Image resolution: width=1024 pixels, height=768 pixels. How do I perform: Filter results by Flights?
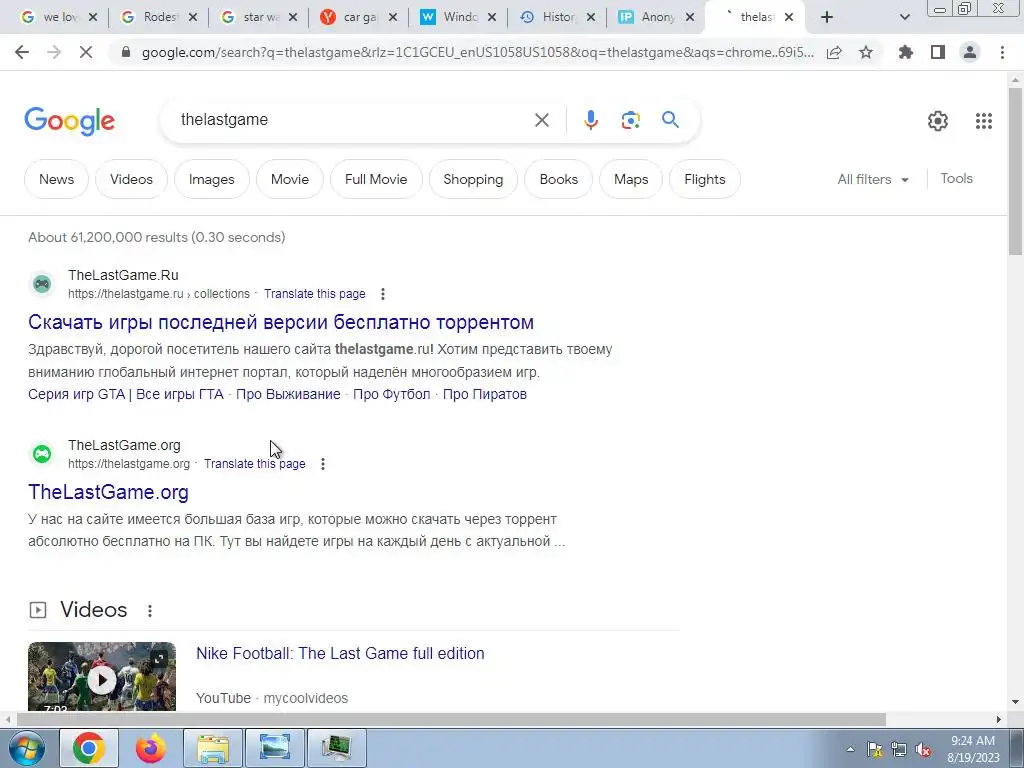705,179
